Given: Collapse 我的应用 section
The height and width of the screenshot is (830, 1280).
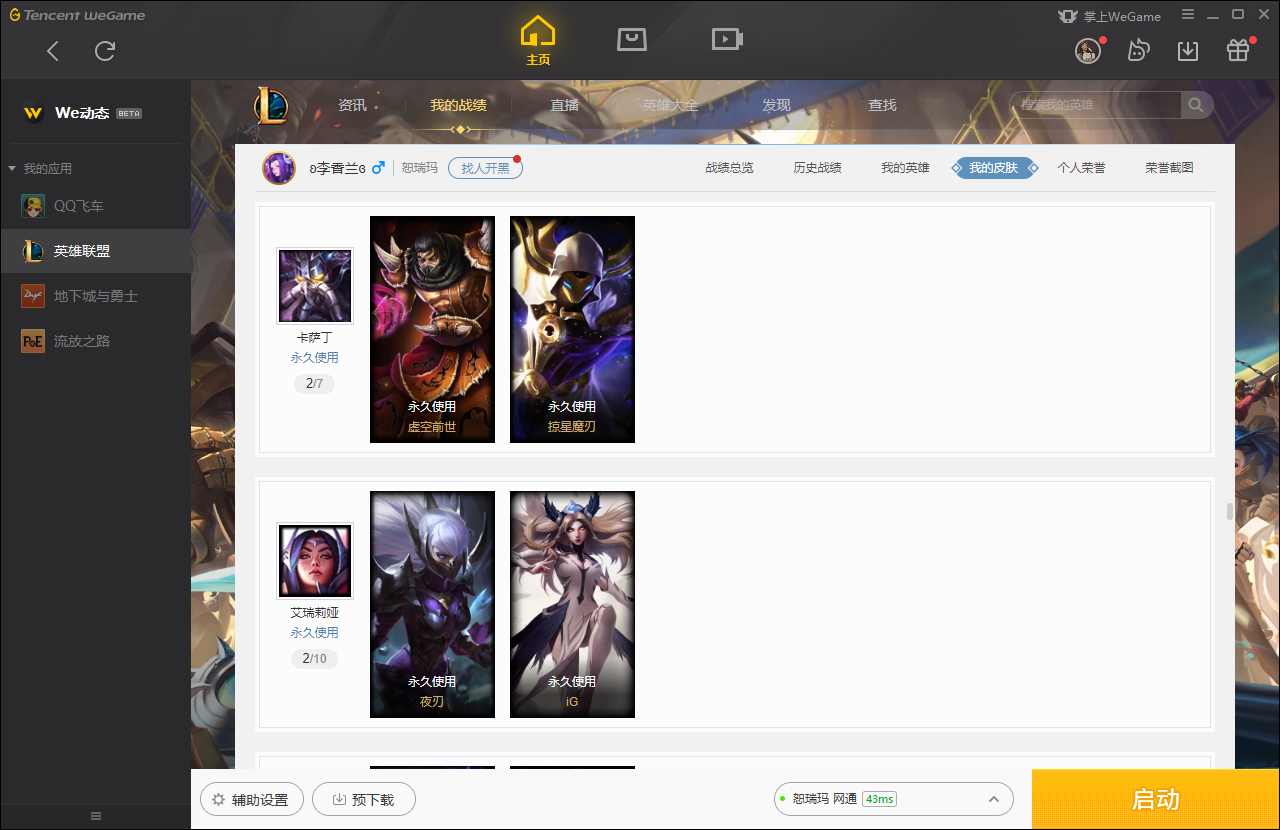Looking at the screenshot, I should coord(40,169).
